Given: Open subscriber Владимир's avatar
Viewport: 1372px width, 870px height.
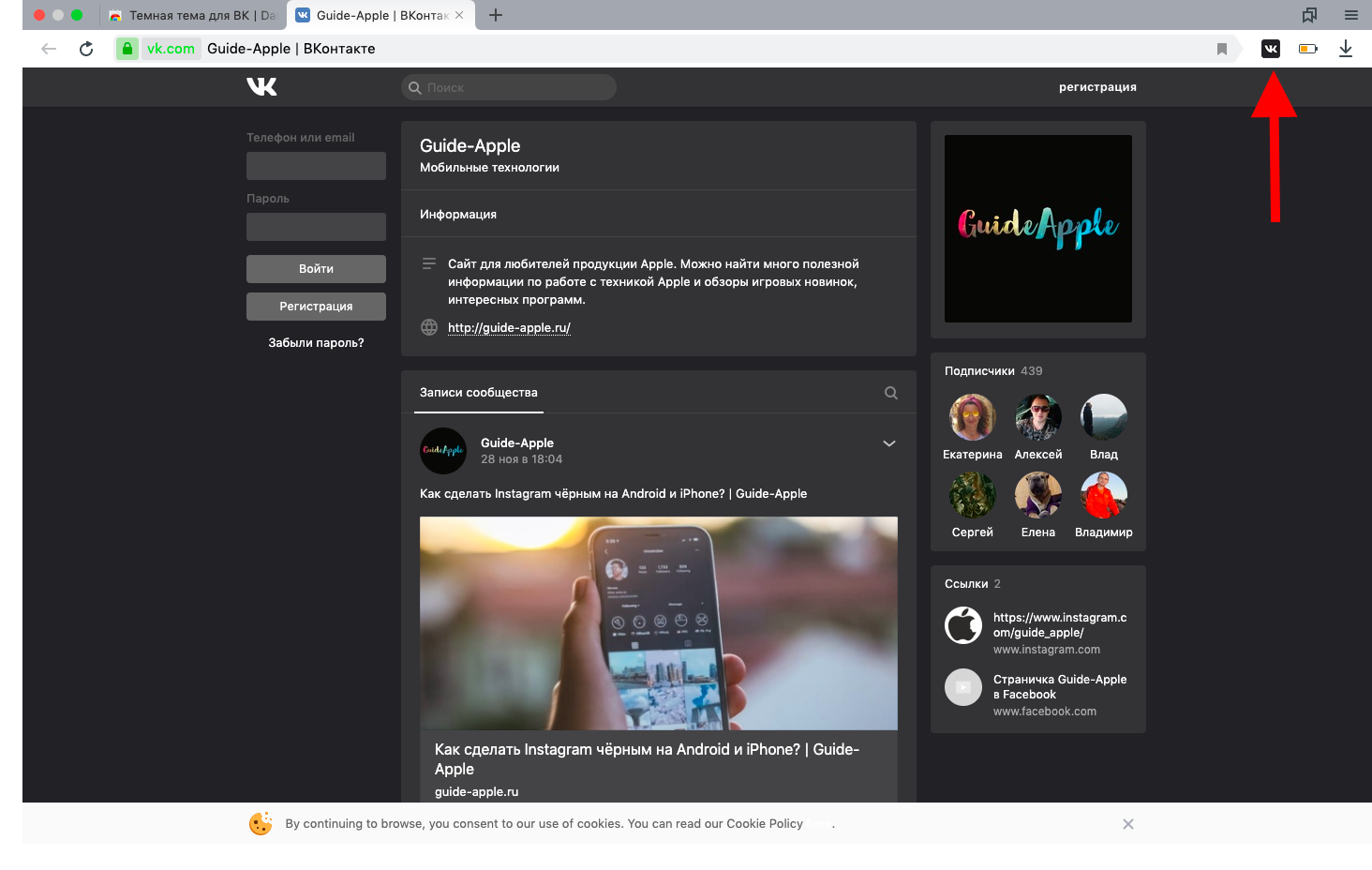Looking at the screenshot, I should 1104,495.
